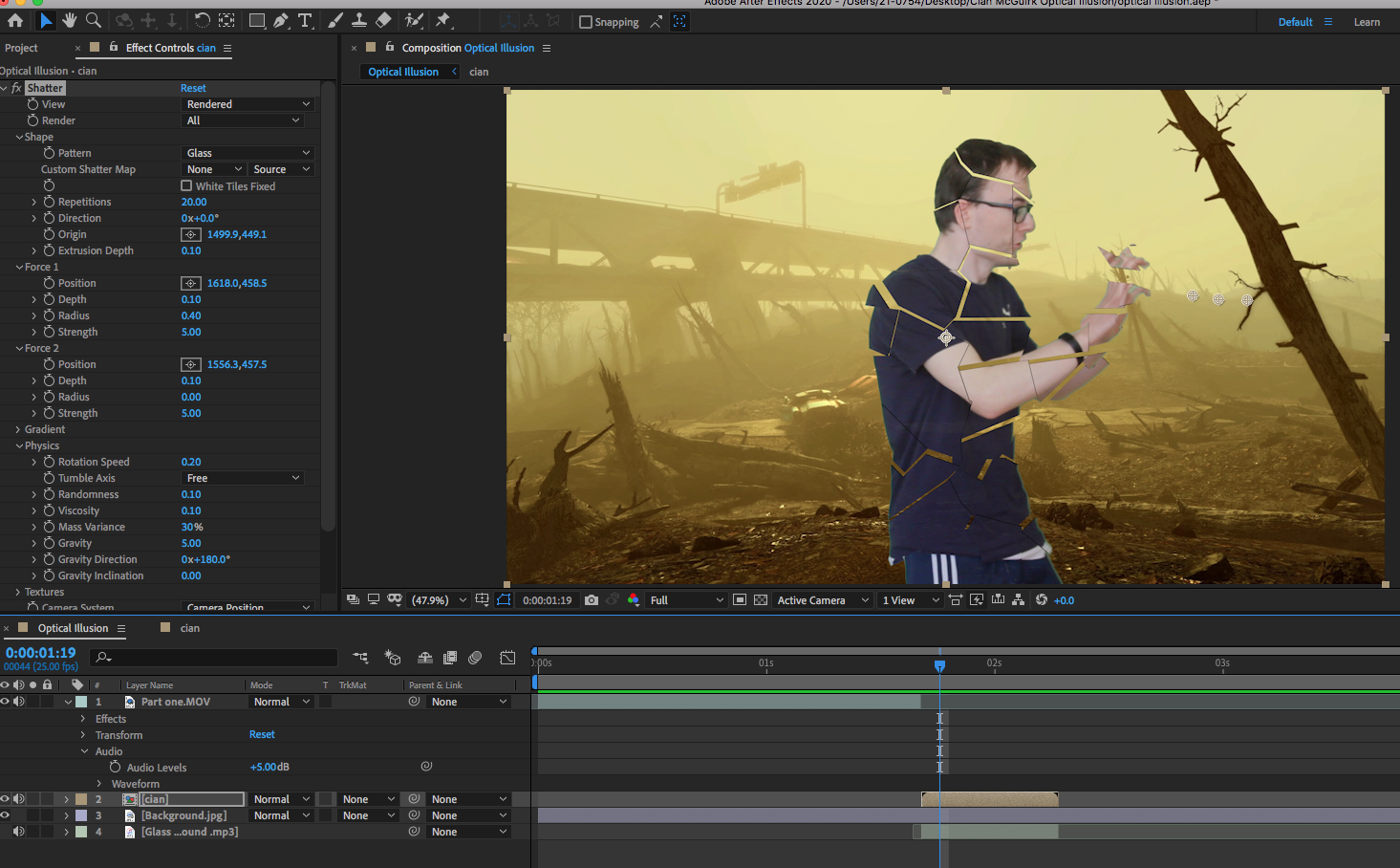Switch to the Project panel tab

pyautogui.click(x=21, y=48)
